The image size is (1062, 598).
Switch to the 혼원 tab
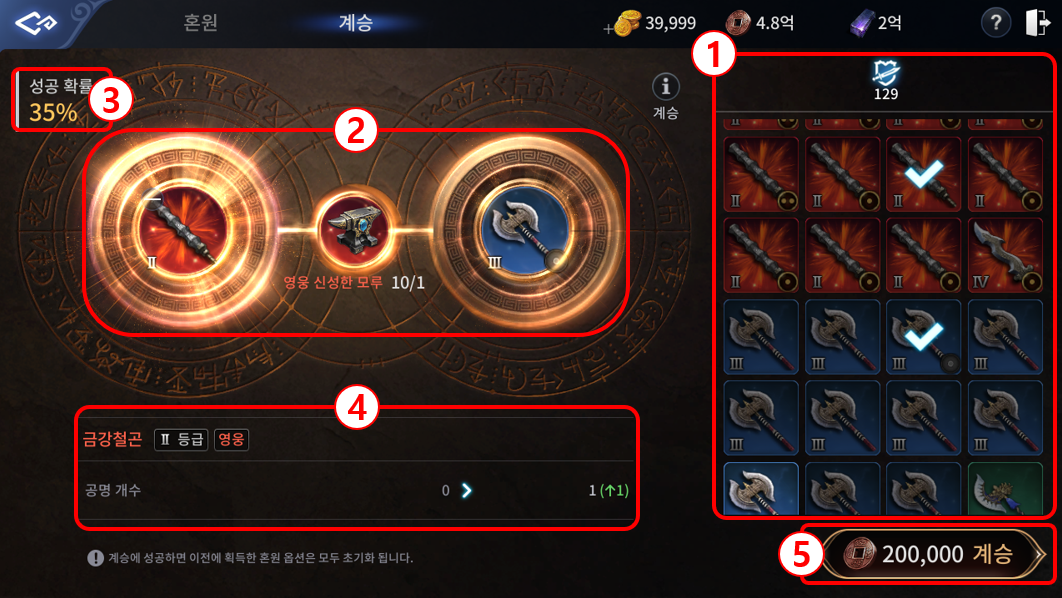(x=200, y=22)
